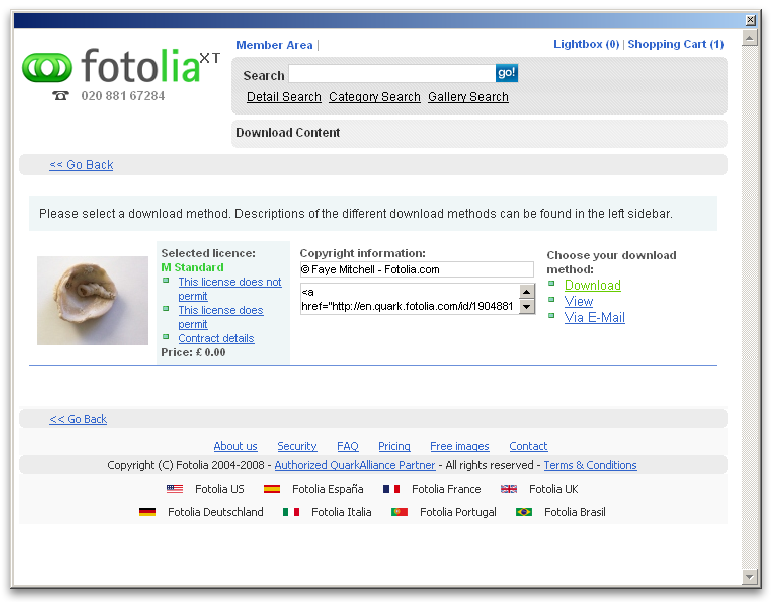The height and width of the screenshot is (602, 774).
Task: Open the Contract details link
Action: click(216, 339)
